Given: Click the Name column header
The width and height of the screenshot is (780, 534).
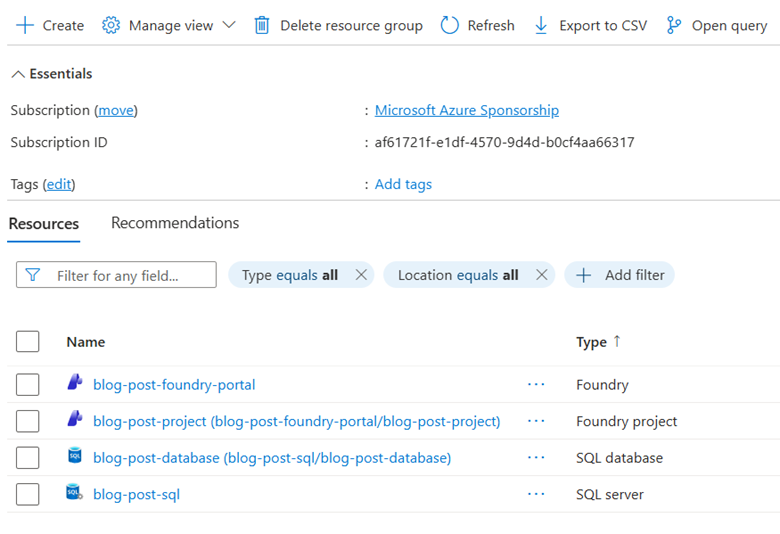Looking at the screenshot, I should pos(86,342).
